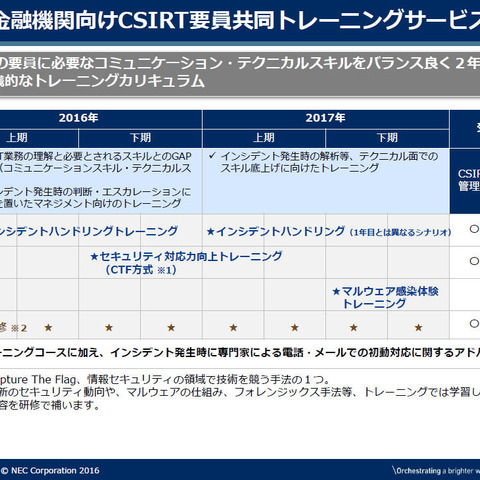Click the ★インシデントハンドリング 2017 entry
This screenshot has height=480, width=480.
[275, 231]
